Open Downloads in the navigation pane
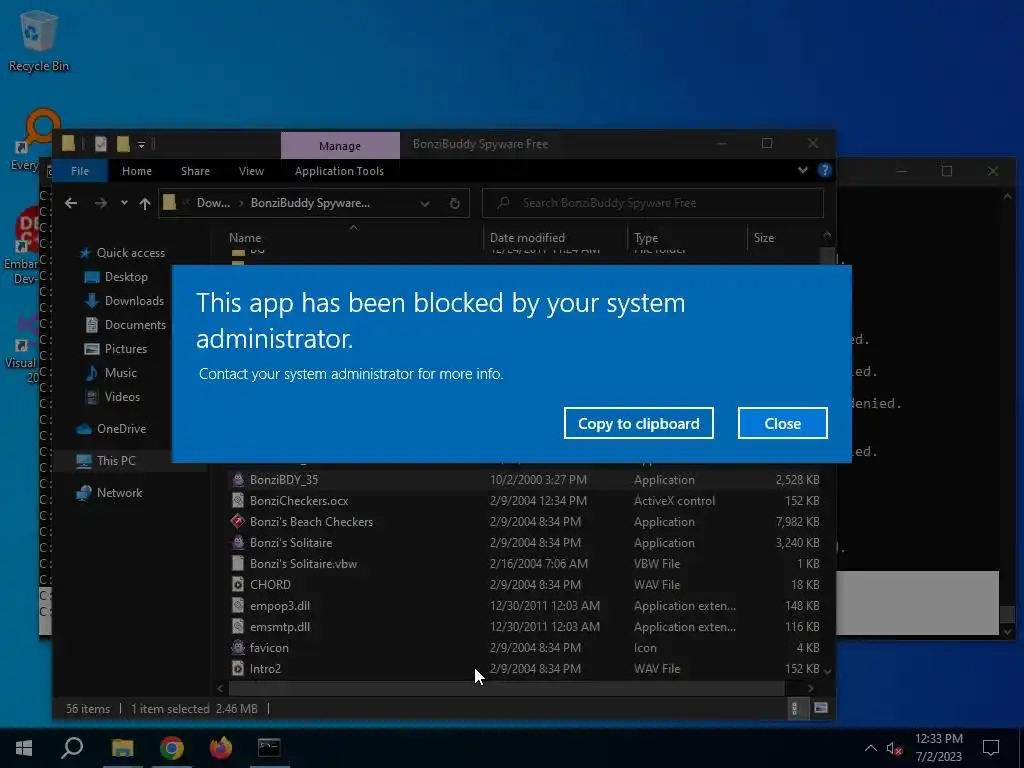1024x768 pixels. point(134,300)
